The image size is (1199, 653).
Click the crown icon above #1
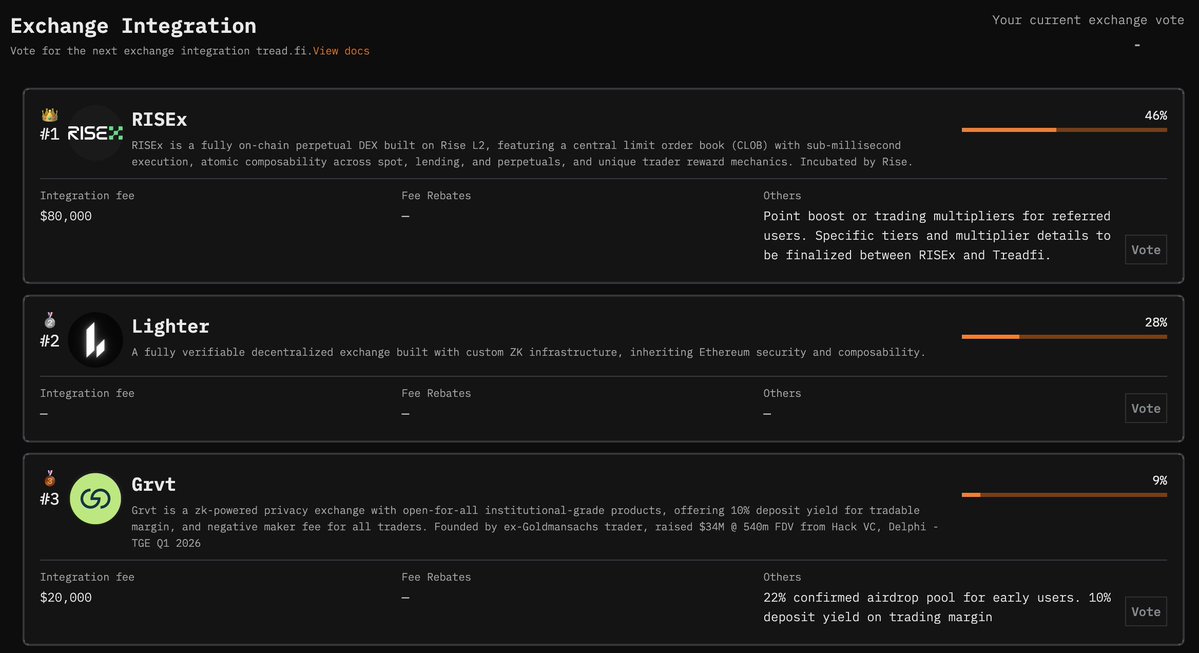(50, 115)
